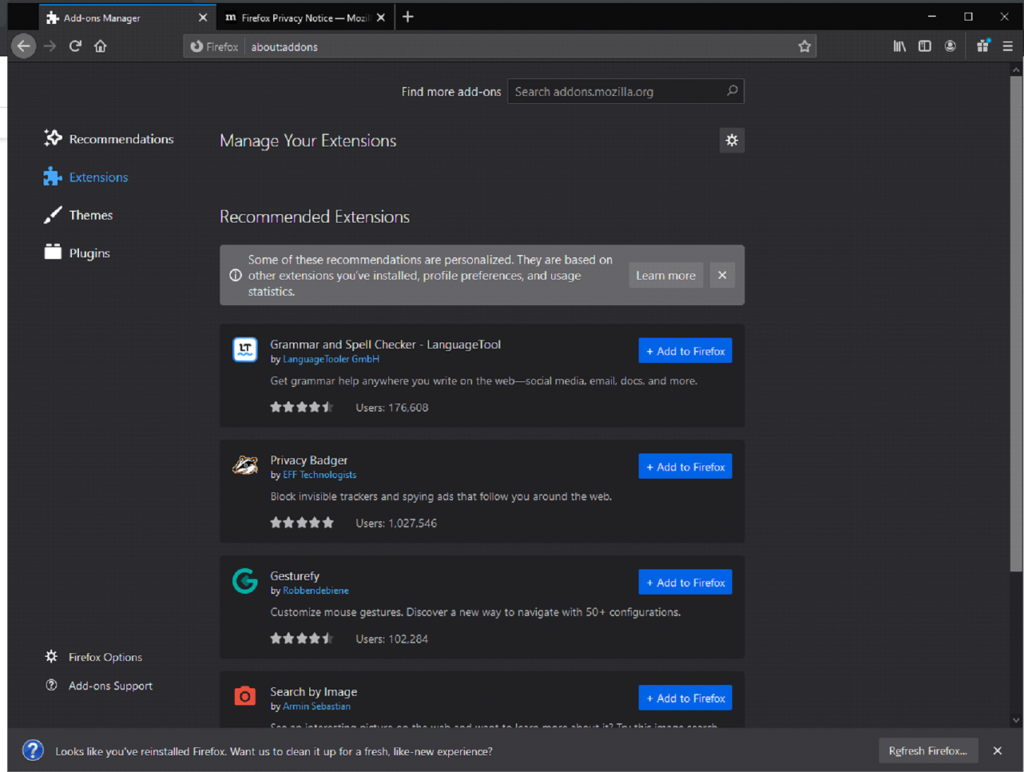The width and height of the screenshot is (1024, 772).
Task: Open the Plugins sidebar section
Action: coord(76,253)
